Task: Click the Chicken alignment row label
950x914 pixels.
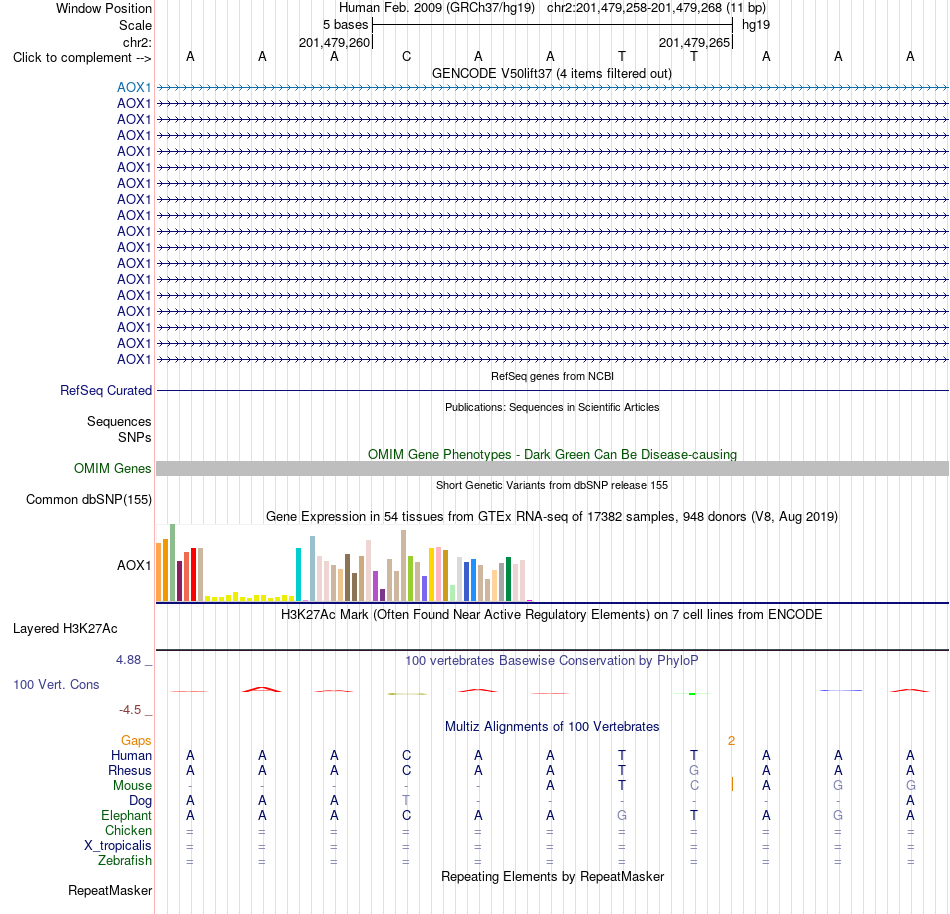Action: (128, 830)
